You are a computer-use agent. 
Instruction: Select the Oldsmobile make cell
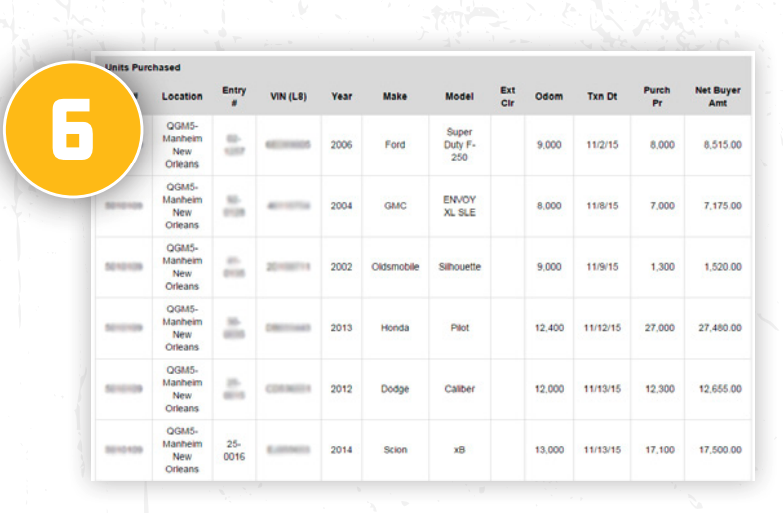click(x=395, y=267)
